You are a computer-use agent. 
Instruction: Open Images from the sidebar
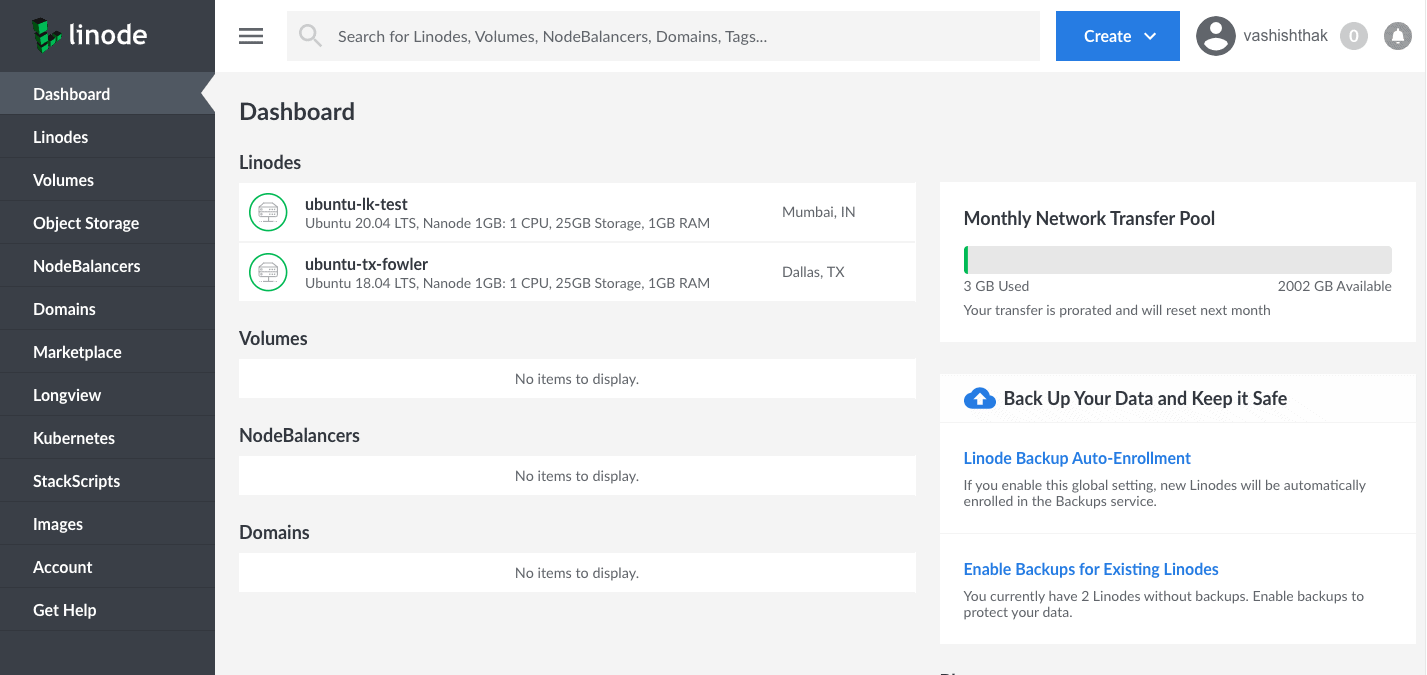coord(107,524)
